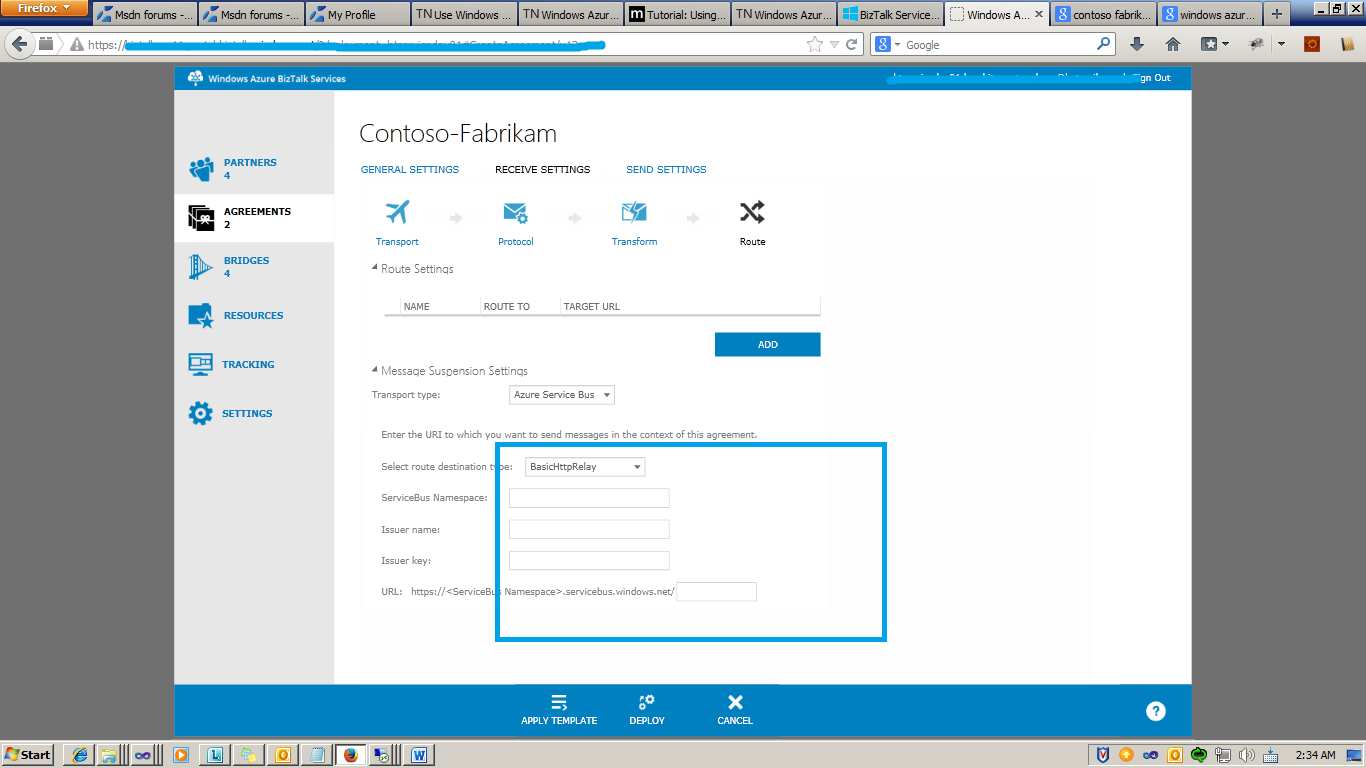Image resolution: width=1366 pixels, height=768 pixels.
Task: Switch to the General Settings tab
Action: 410,170
